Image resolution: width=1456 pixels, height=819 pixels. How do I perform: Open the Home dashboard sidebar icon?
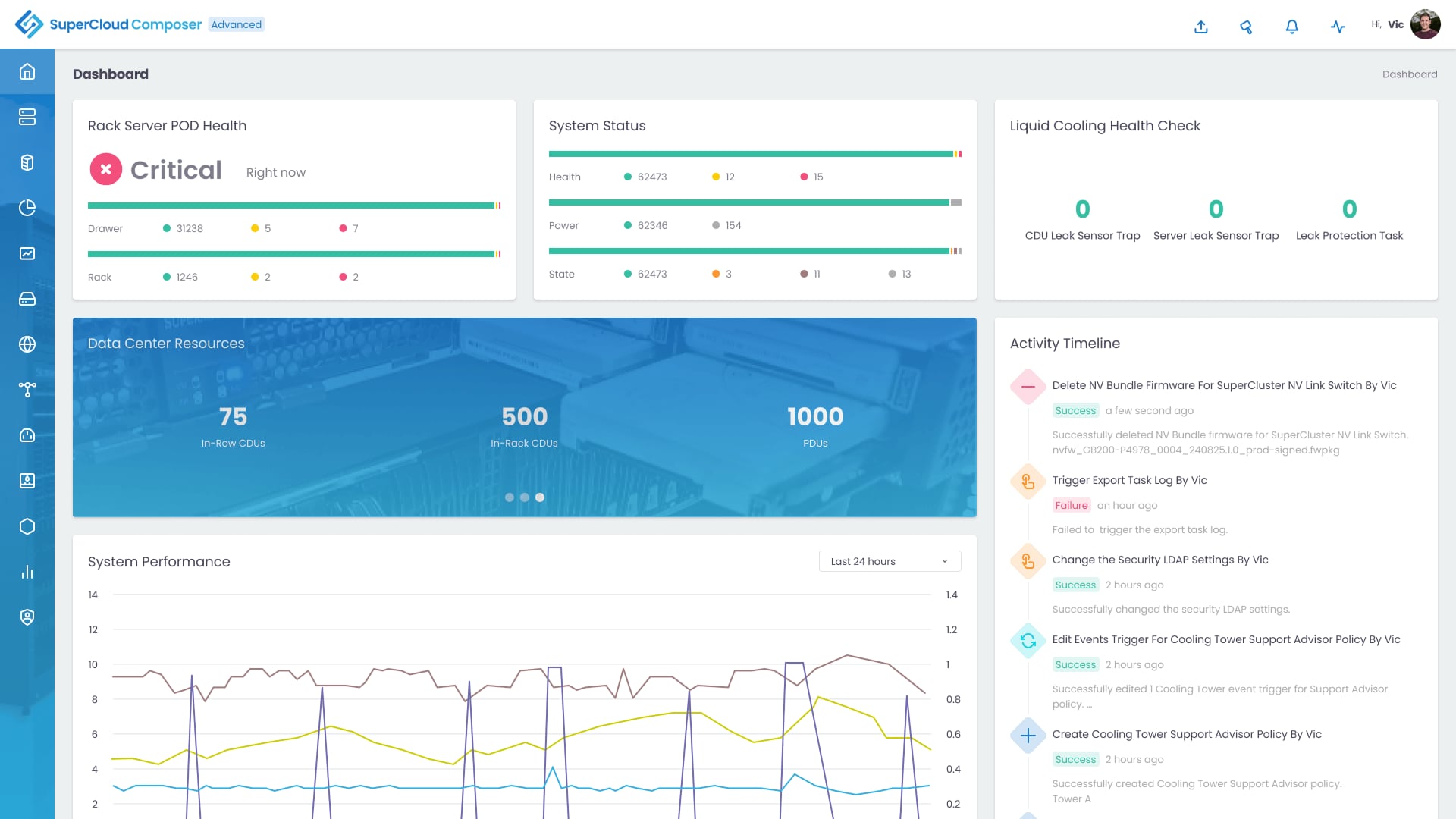[27, 72]
